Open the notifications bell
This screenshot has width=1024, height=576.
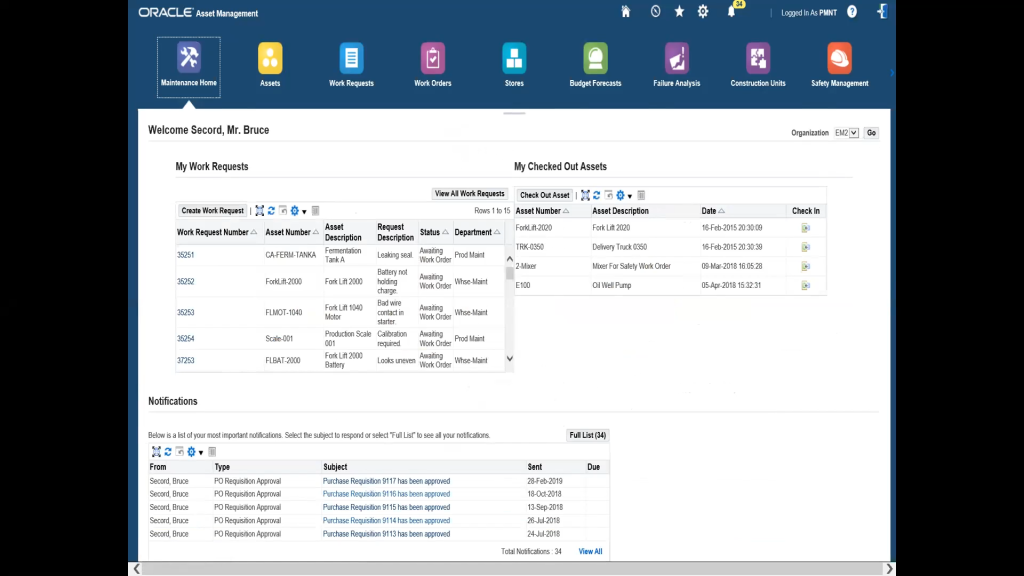pos(731,12)
